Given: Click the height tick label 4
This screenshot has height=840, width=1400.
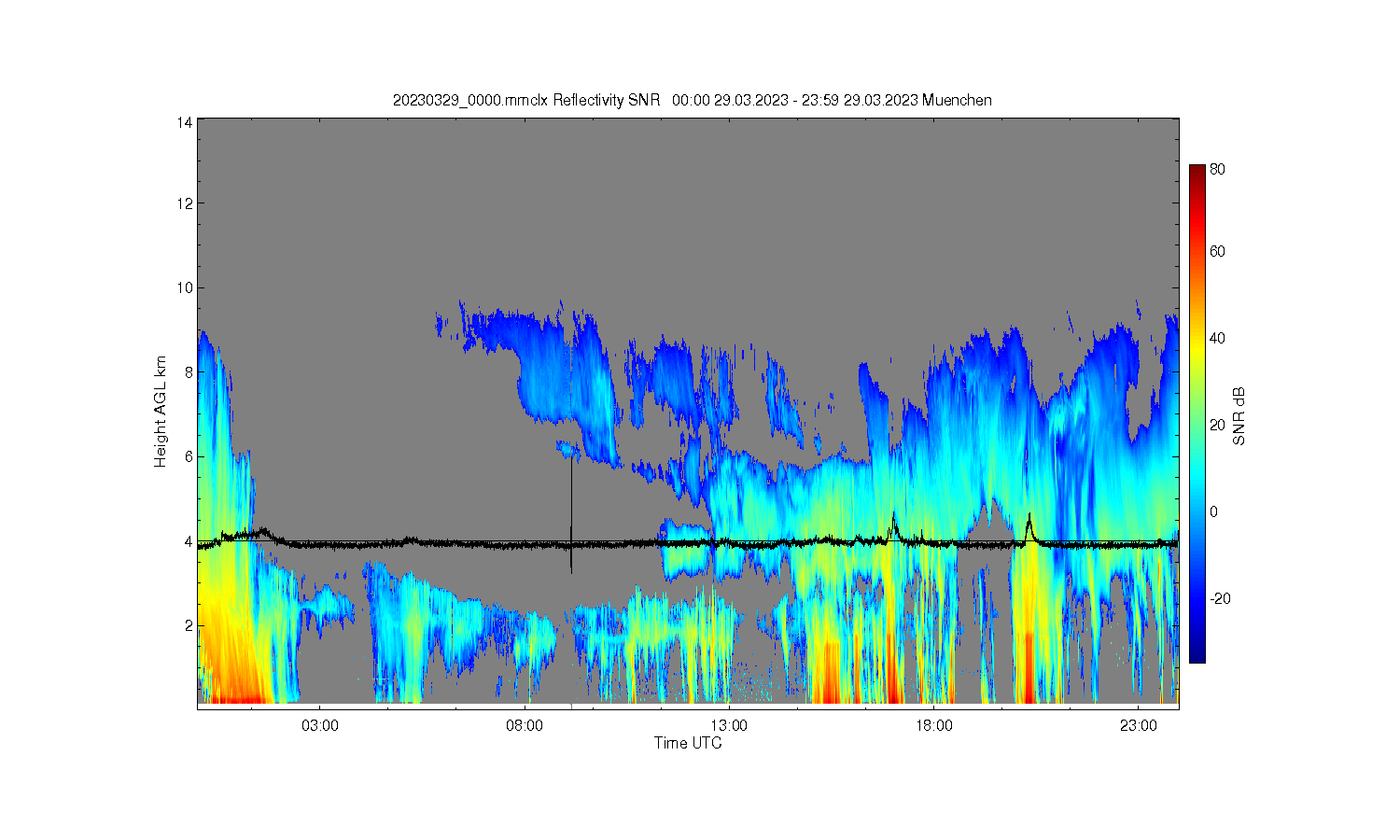Looking at the screenshot, I should (189, 541).
